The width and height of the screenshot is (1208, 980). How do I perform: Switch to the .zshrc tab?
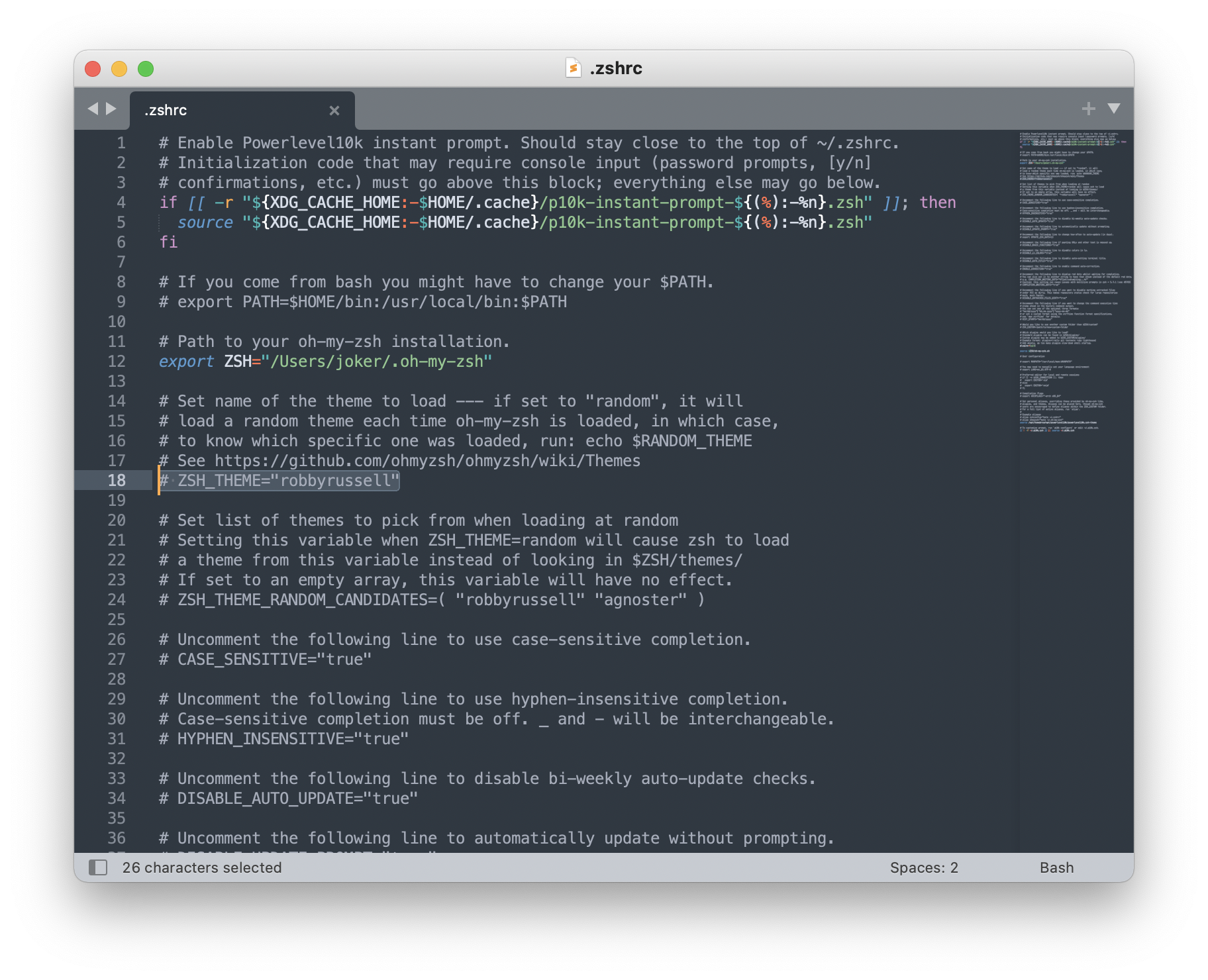242,110
